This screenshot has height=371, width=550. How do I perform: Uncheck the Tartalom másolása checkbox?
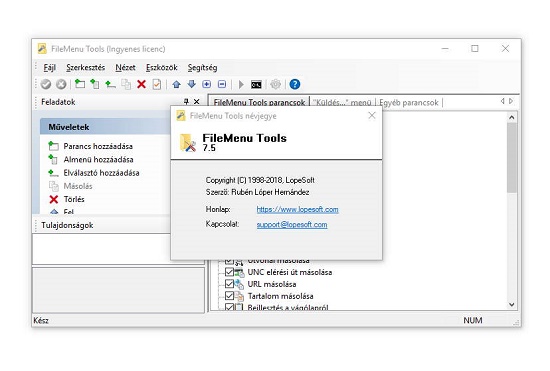229,296
